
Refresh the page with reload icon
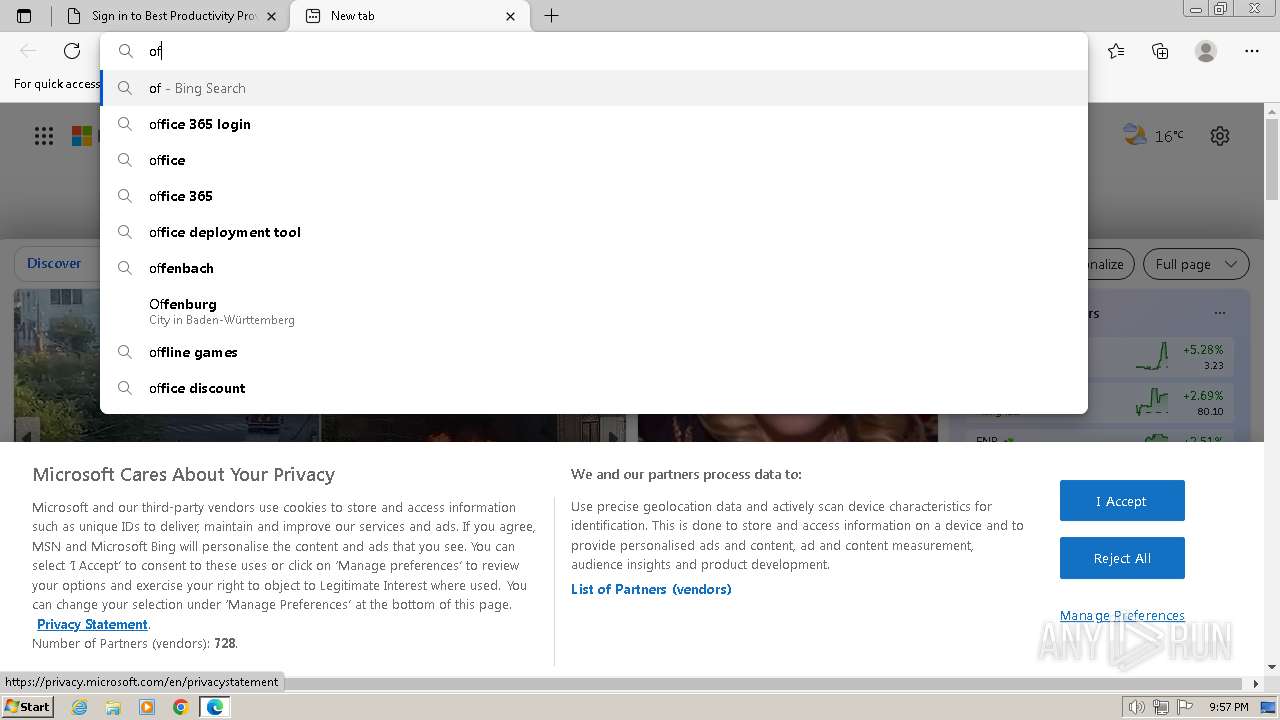pyautogui.click(x=72, y=51)
